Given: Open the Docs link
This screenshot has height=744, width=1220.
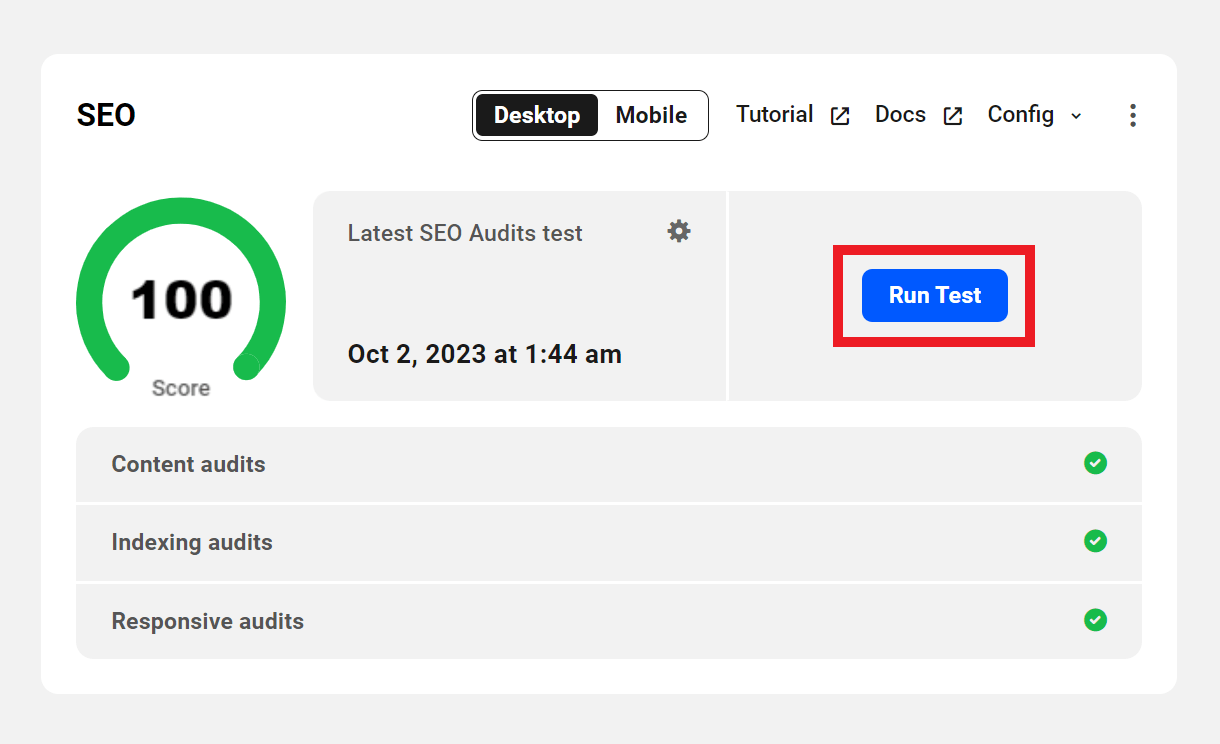Looking at the screenshot, I should 901,115.
